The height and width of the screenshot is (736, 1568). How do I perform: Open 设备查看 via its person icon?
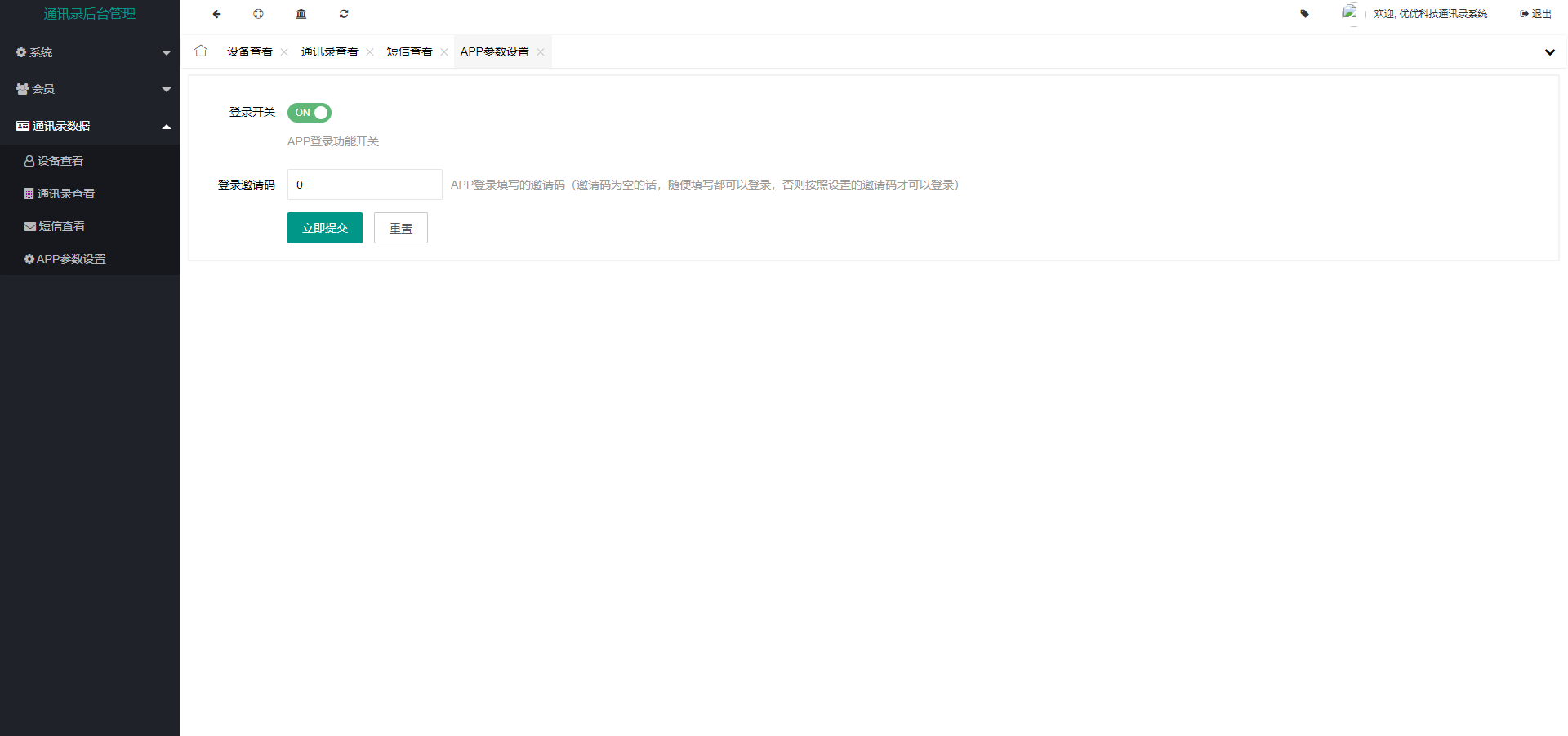point(28,160)
